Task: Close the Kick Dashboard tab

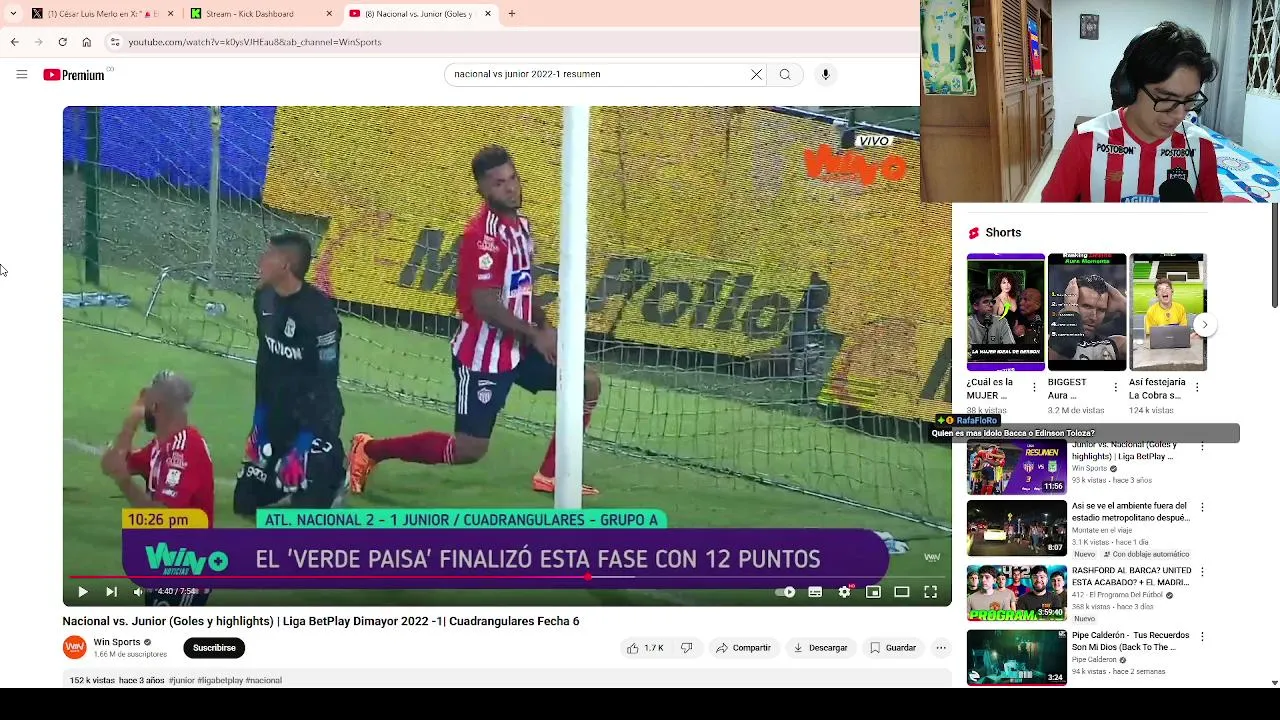Action: (329, 14)
